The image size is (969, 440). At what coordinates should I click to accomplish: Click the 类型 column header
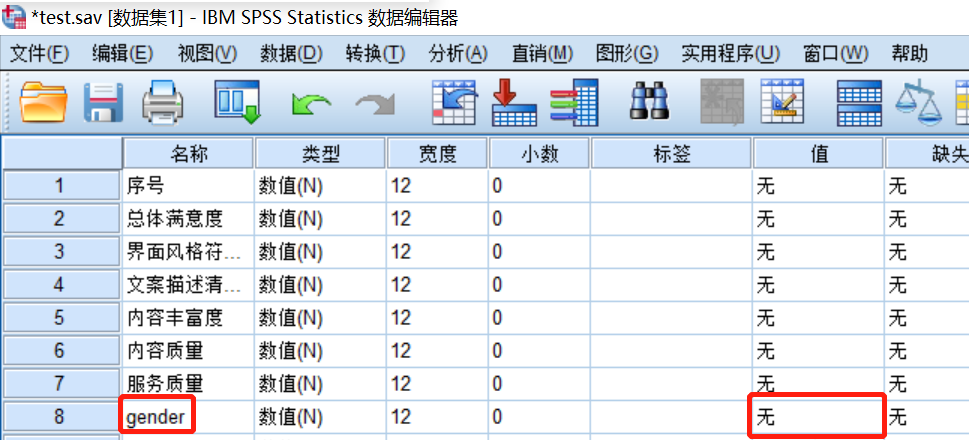[x=321, y=153]
